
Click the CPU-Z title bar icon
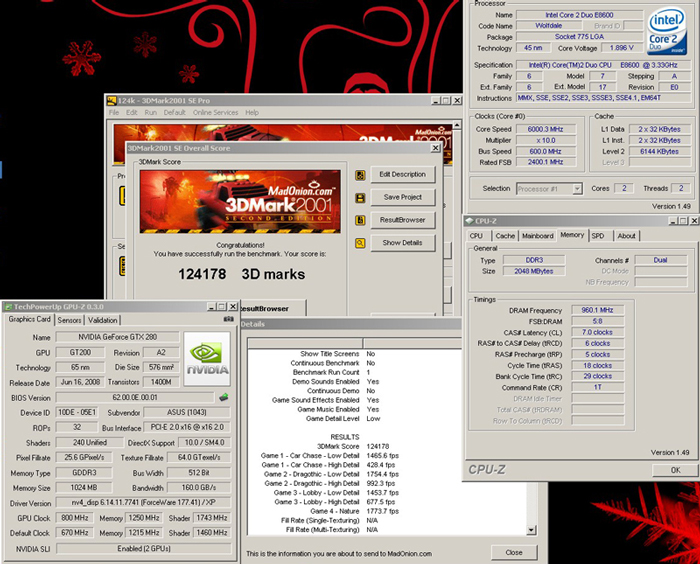(469, 221)
